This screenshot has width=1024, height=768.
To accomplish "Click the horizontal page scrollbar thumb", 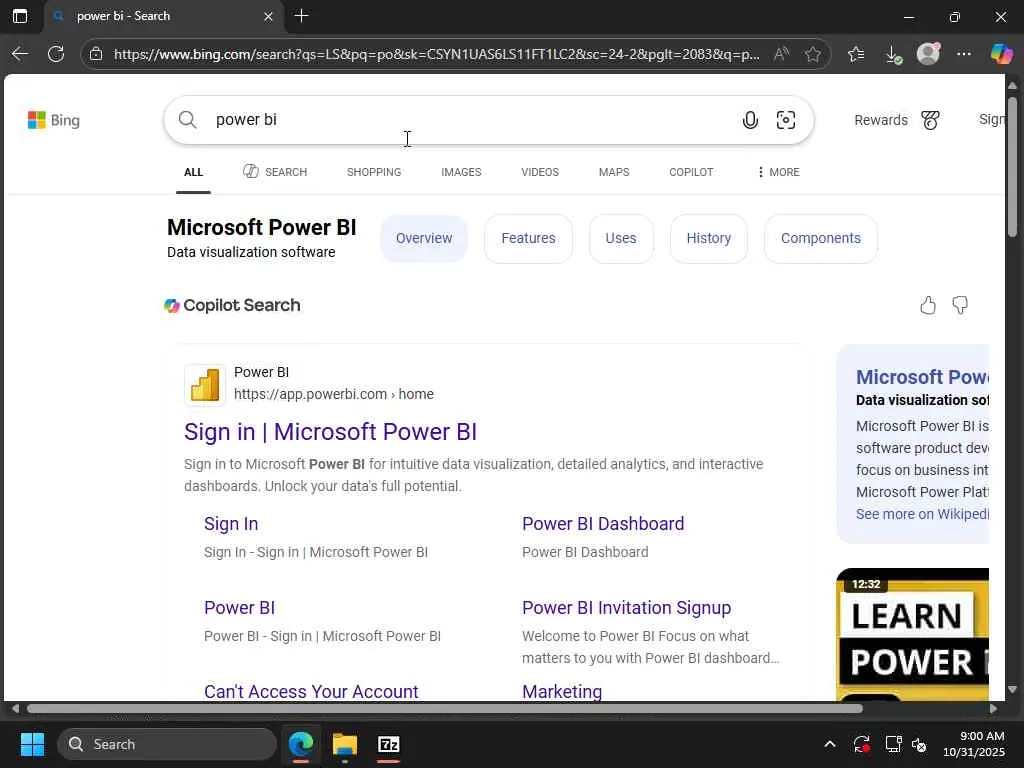I will point(445,709).
